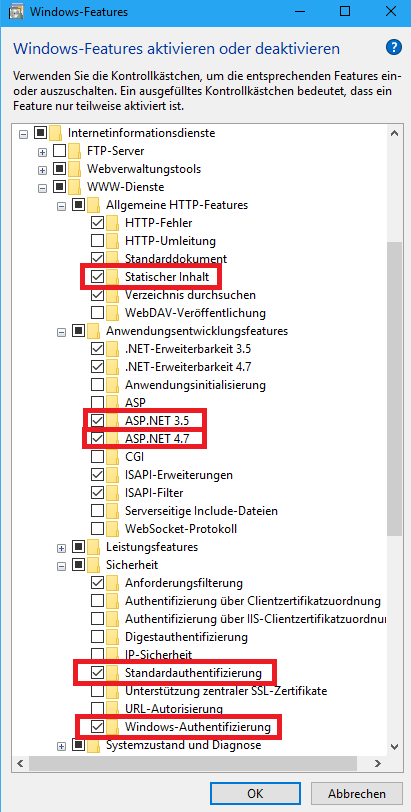The height and width of the screenshot is (812, 411).
Task: Tick the Digestauthentifizierung checkbox
Action: [97, 636]
